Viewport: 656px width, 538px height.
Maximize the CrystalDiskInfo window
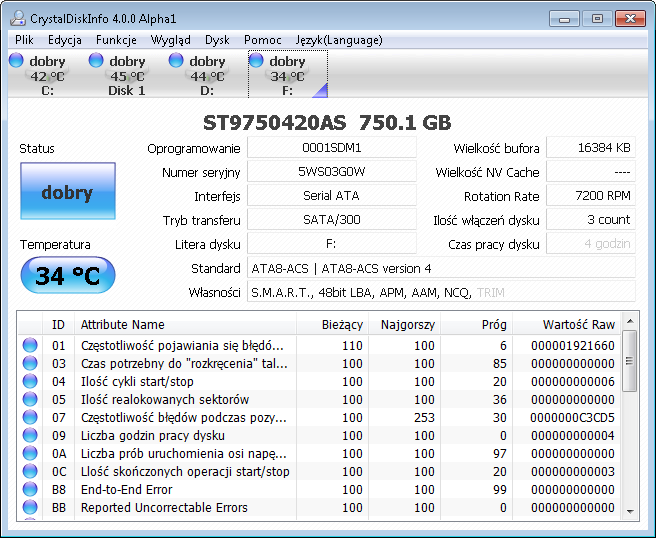(597, 19)
